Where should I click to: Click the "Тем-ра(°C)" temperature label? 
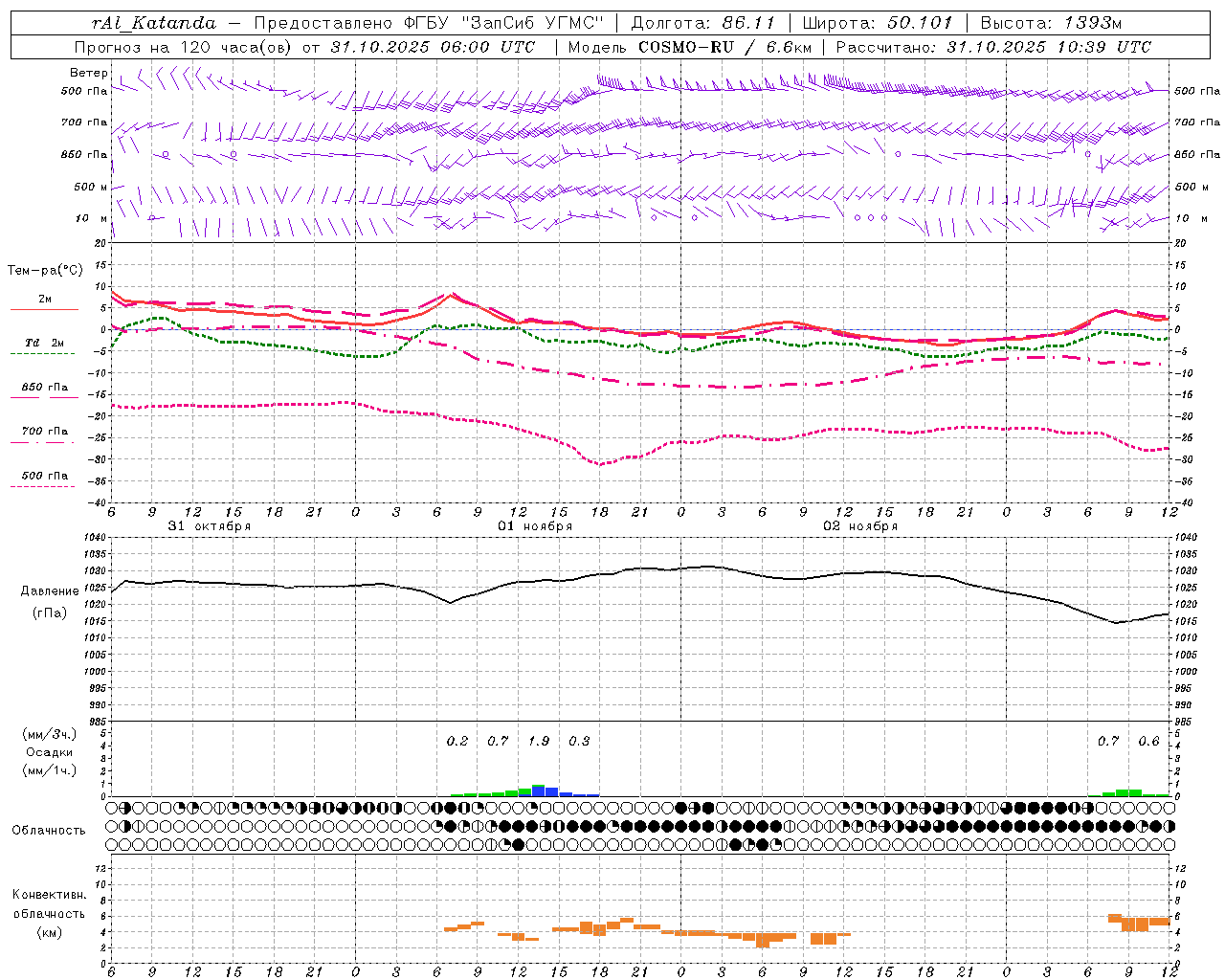45,271
